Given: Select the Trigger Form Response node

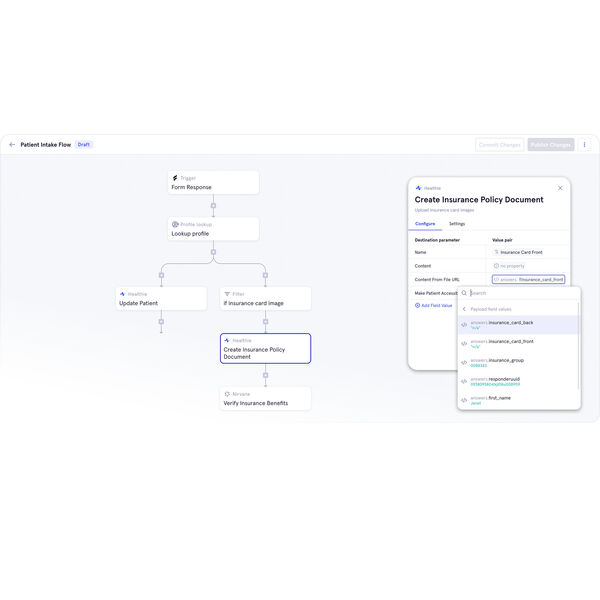Looking at the screenshot, I should 213,182.
